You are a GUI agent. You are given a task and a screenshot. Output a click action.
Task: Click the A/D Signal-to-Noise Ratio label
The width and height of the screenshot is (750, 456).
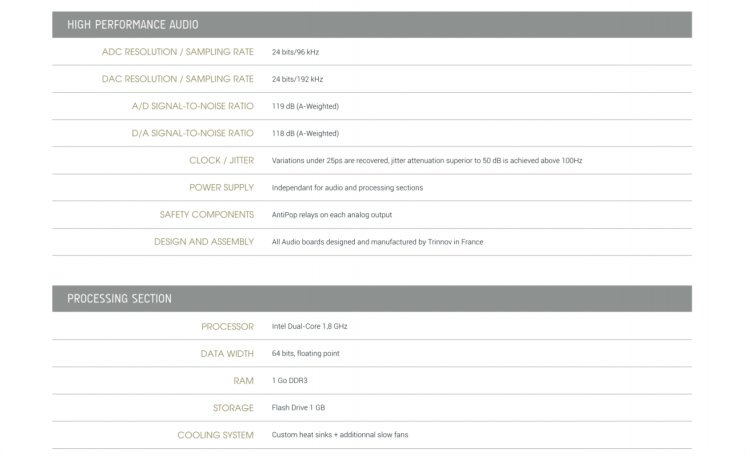tap(193, 105)
